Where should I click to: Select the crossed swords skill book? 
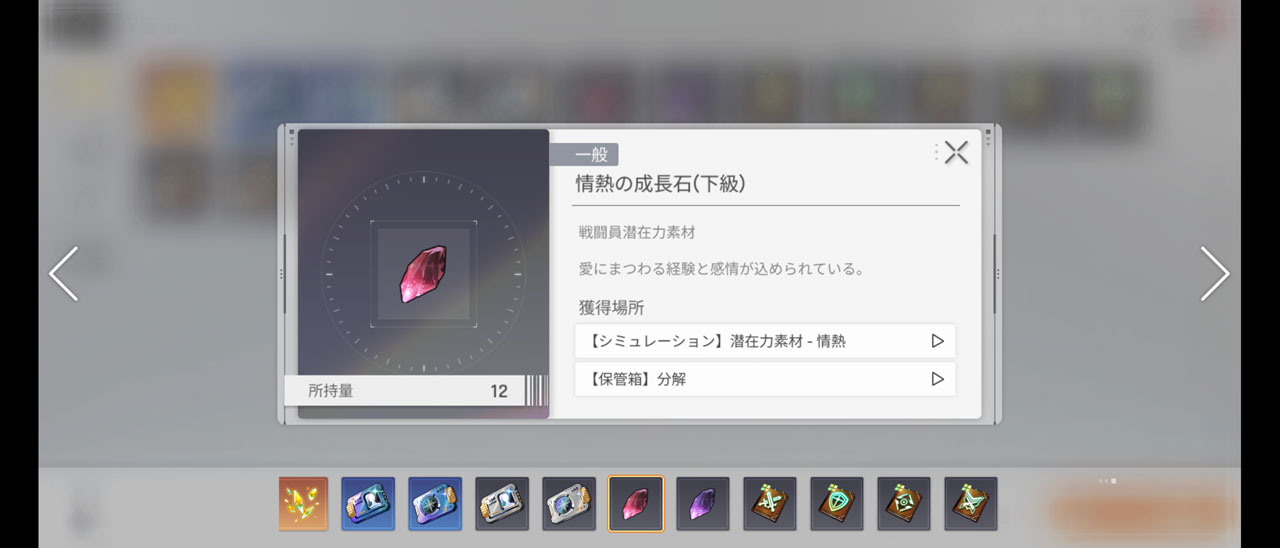(770, 504)
